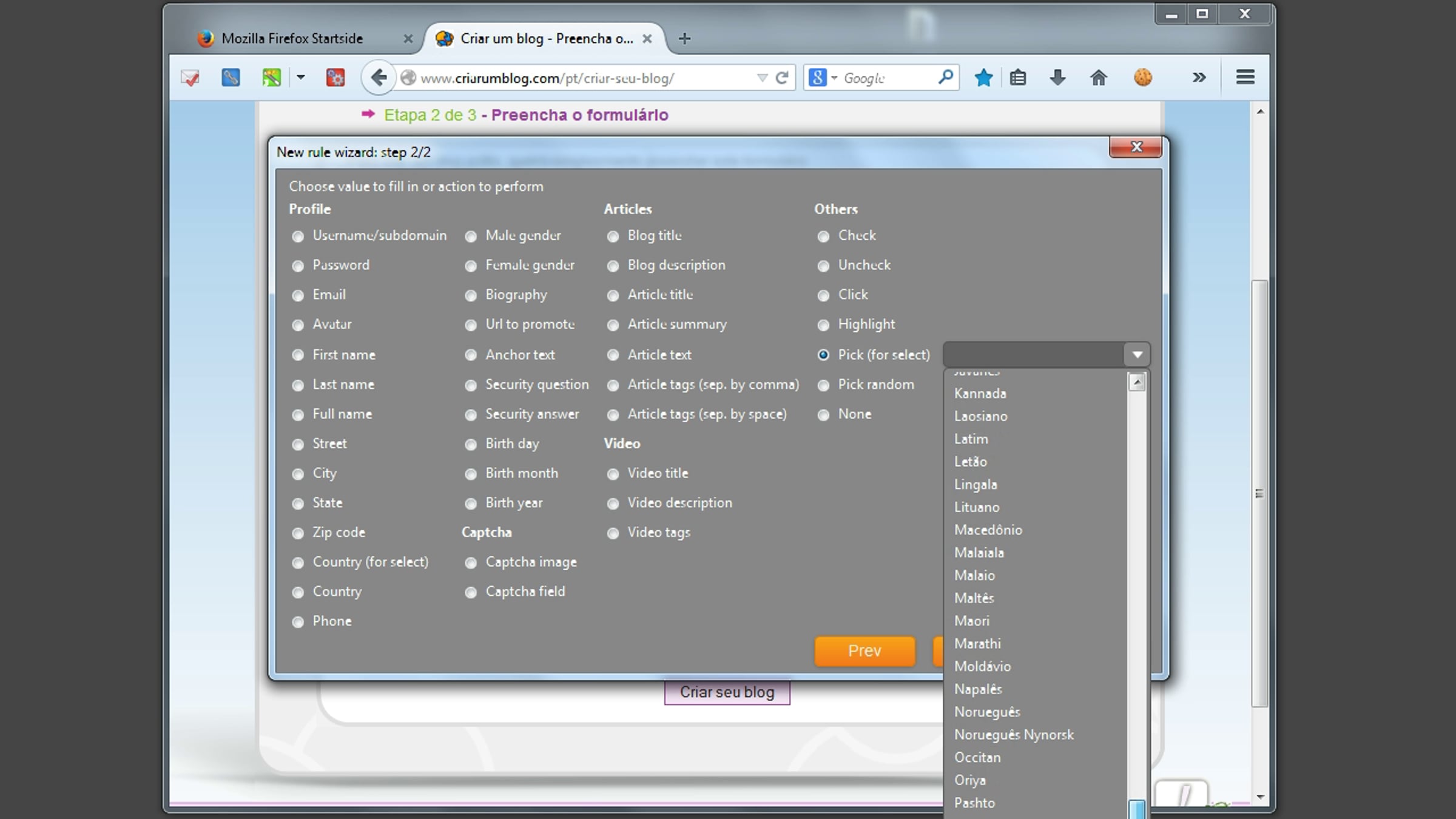Select the Video title option
Screen dimensions: 1456x819
(613, 474)
